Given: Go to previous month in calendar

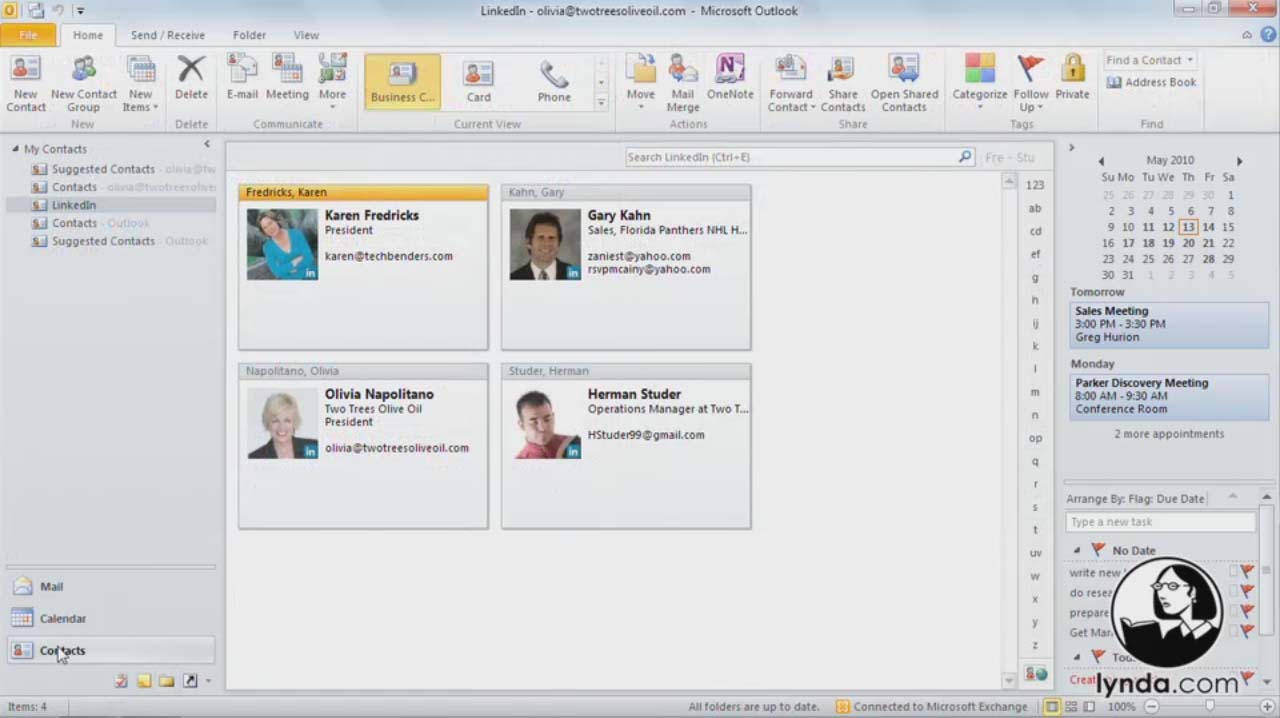Looking at the screenshot, I should (1101, 161).
